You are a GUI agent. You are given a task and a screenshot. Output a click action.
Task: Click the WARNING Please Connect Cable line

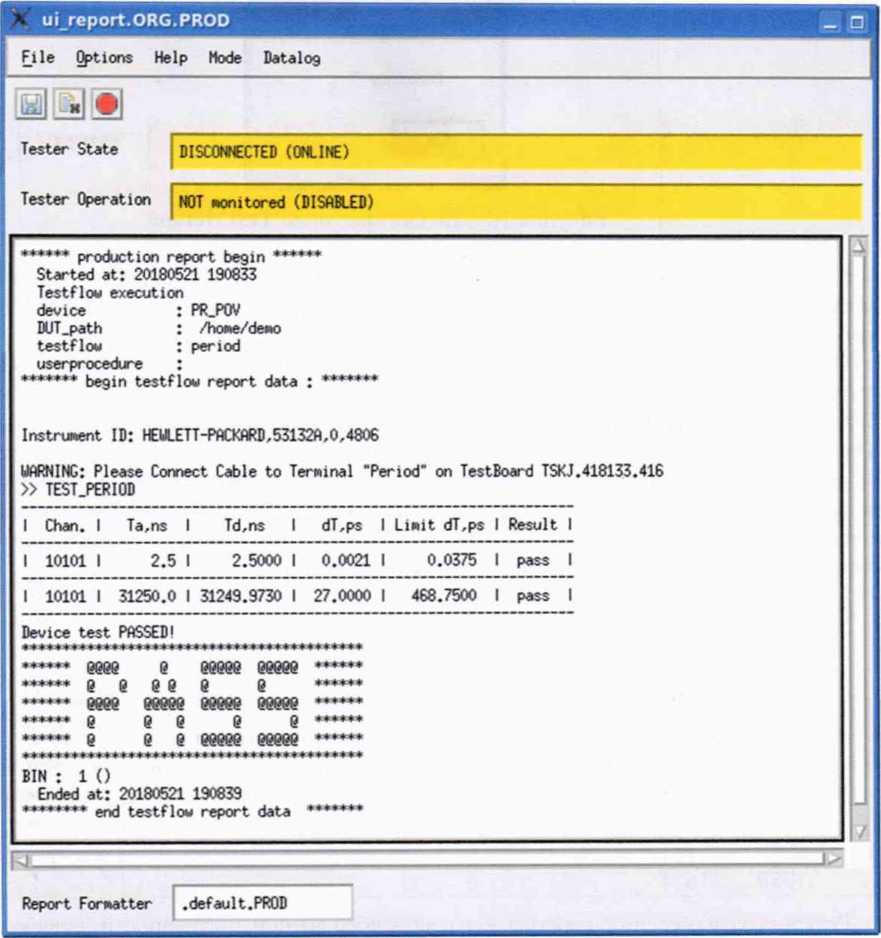(342, 471)
